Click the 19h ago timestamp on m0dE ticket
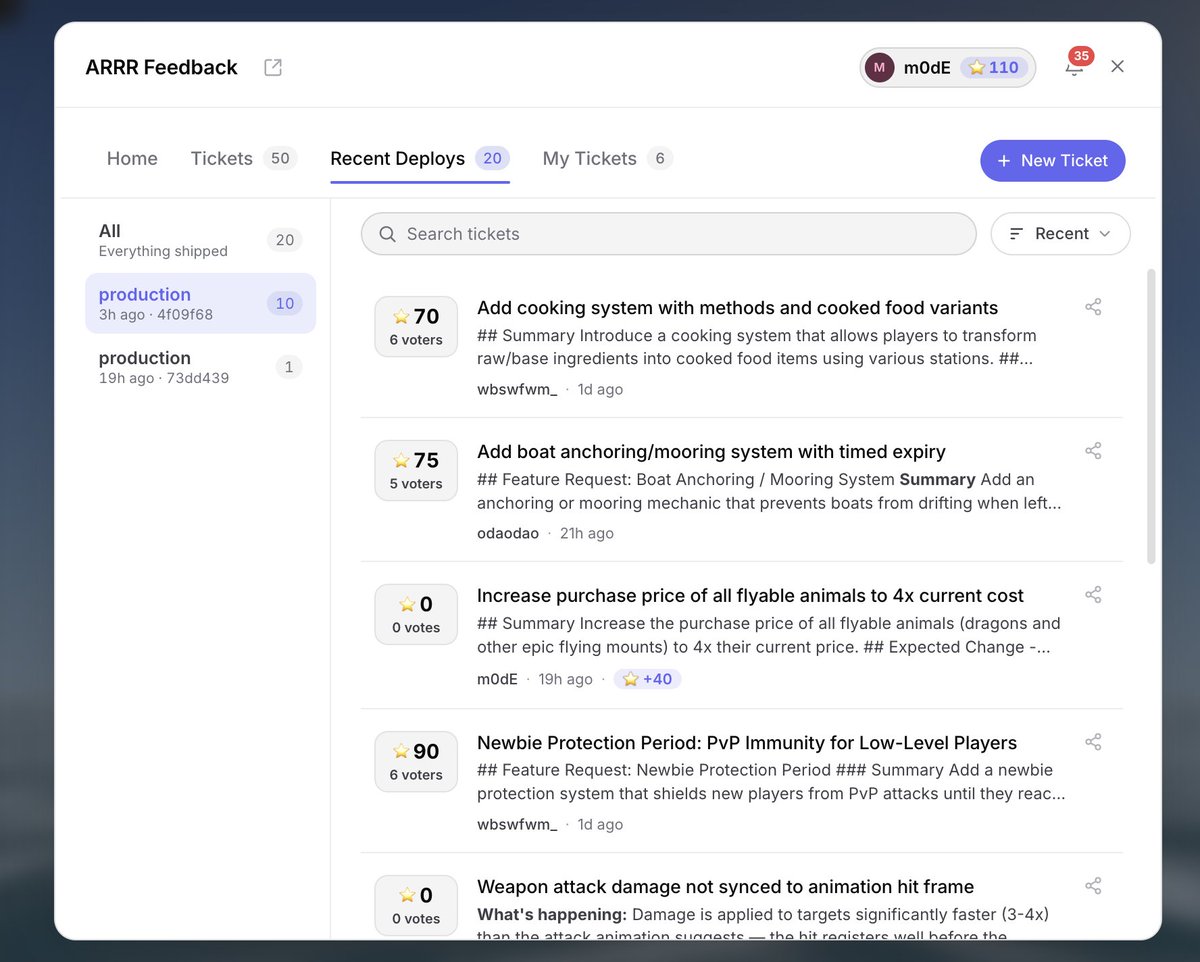The height and width of the screenshot is (962, 1200). coord(566,679)
